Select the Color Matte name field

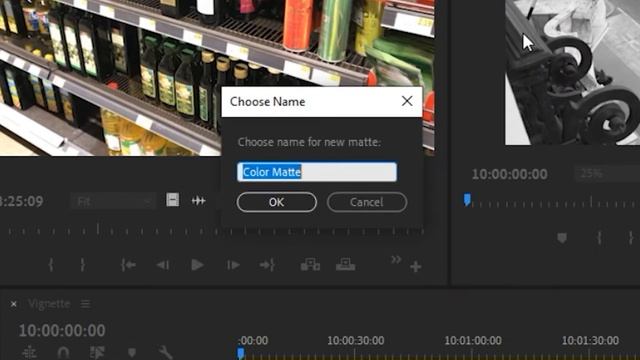317,172
